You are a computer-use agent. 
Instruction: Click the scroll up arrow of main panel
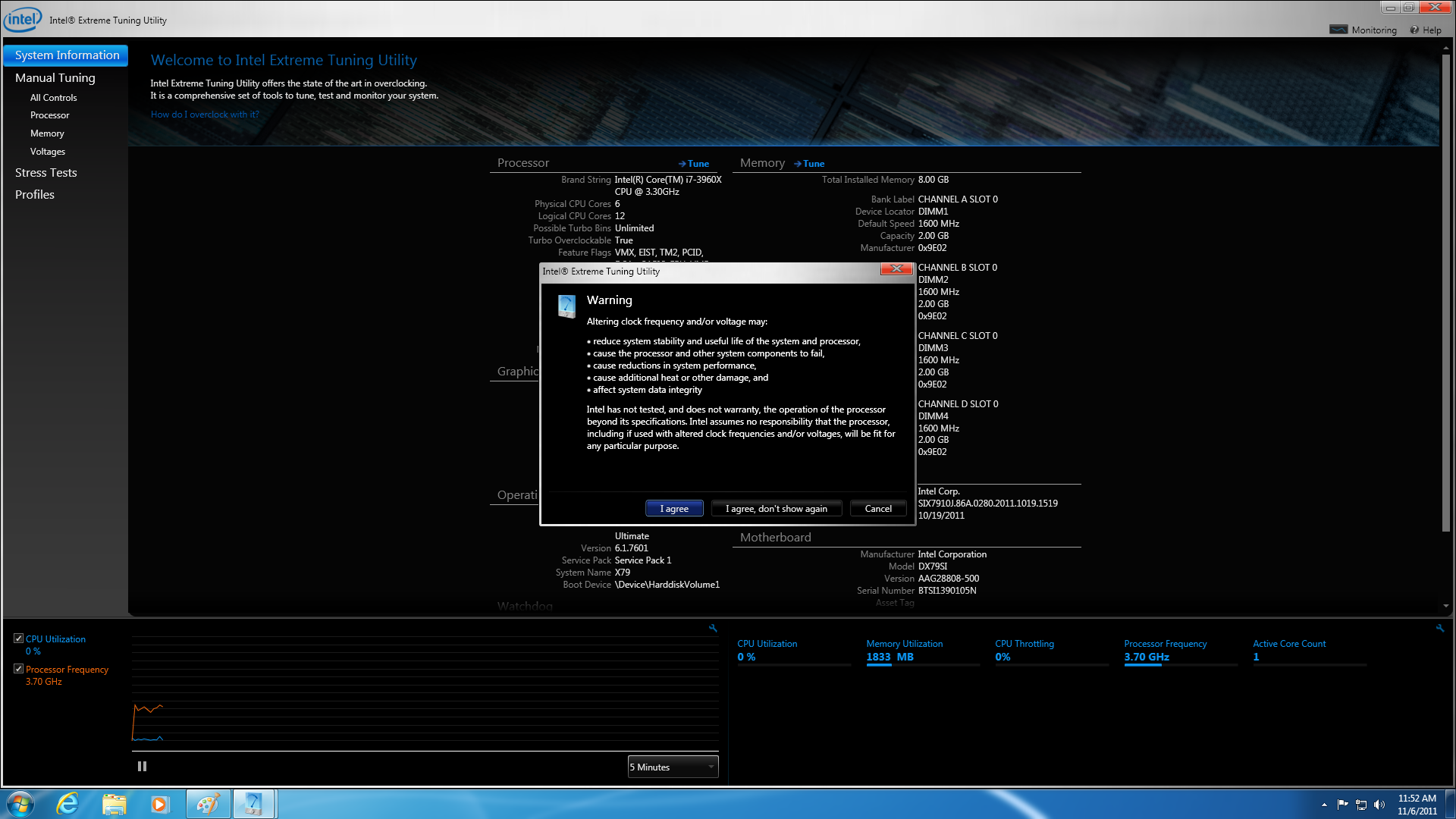click(1446, 47)
